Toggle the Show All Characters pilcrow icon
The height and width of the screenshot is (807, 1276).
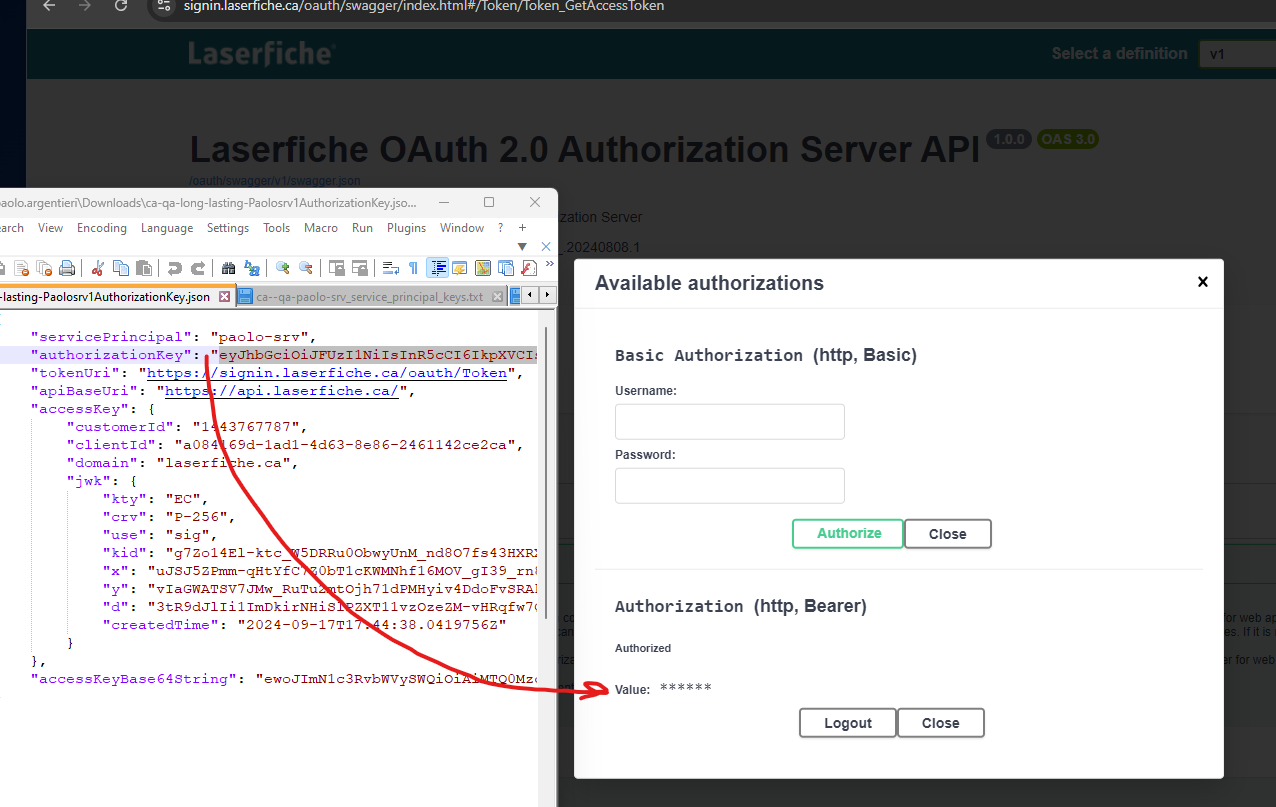coord(413,268)
